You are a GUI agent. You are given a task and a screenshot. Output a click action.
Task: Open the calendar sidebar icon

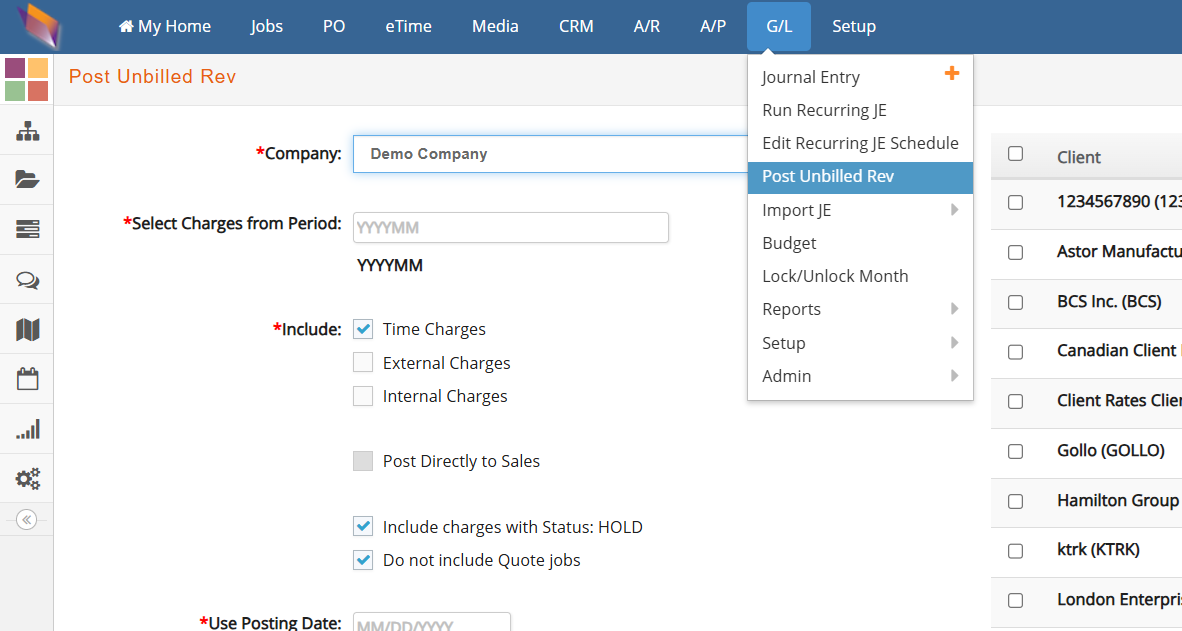[x=28, y=378]
